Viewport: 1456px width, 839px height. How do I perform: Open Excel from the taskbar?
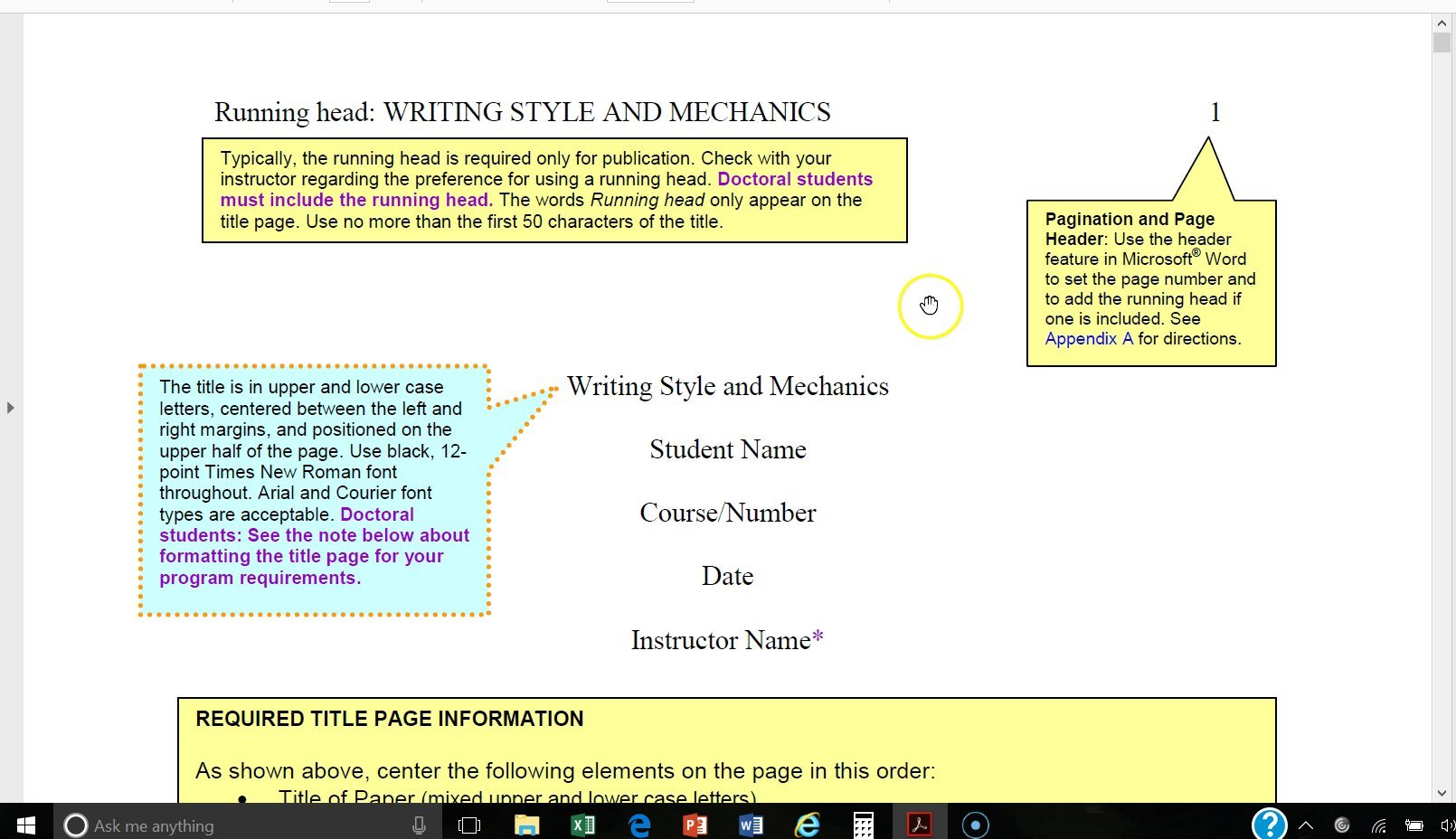coord(583,824)
